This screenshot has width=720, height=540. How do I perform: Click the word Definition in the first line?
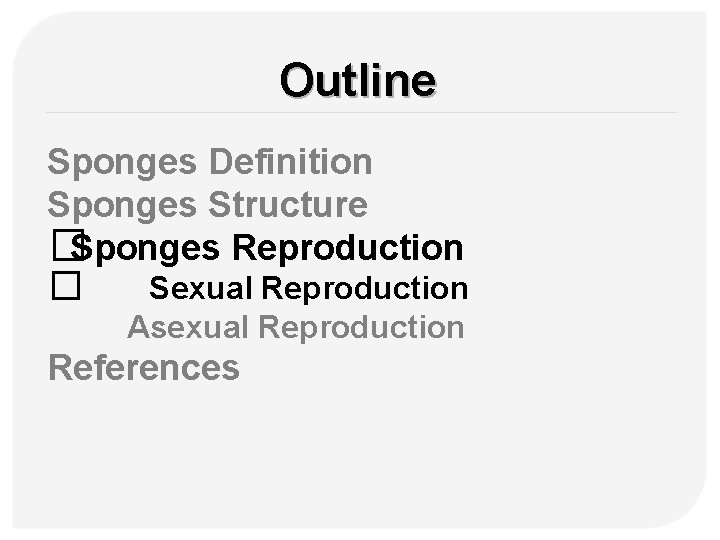point(291,160)
